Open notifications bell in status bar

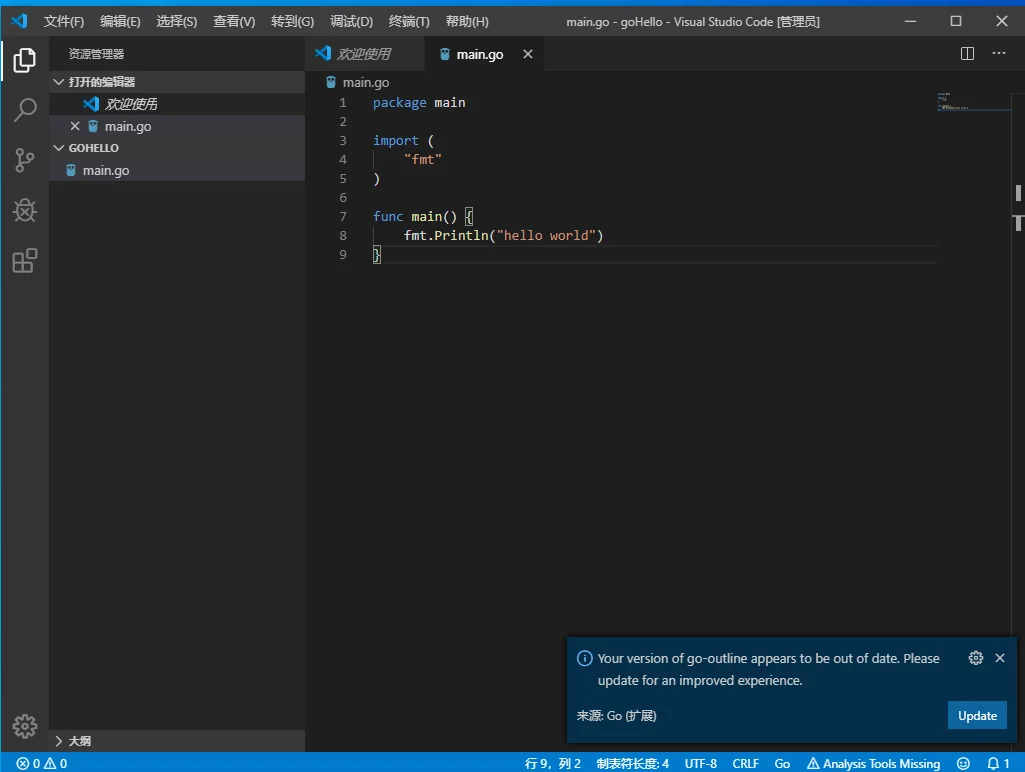coord(998,764)
